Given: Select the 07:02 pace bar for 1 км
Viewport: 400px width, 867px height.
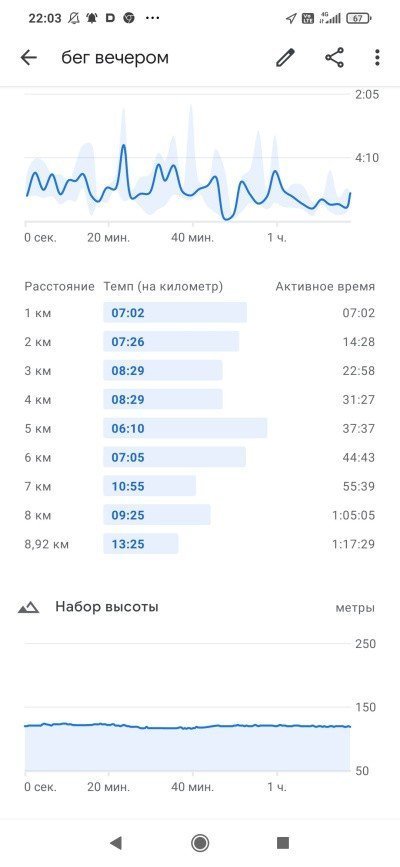Looking at the screenshot, I should (x=175, y=313).
